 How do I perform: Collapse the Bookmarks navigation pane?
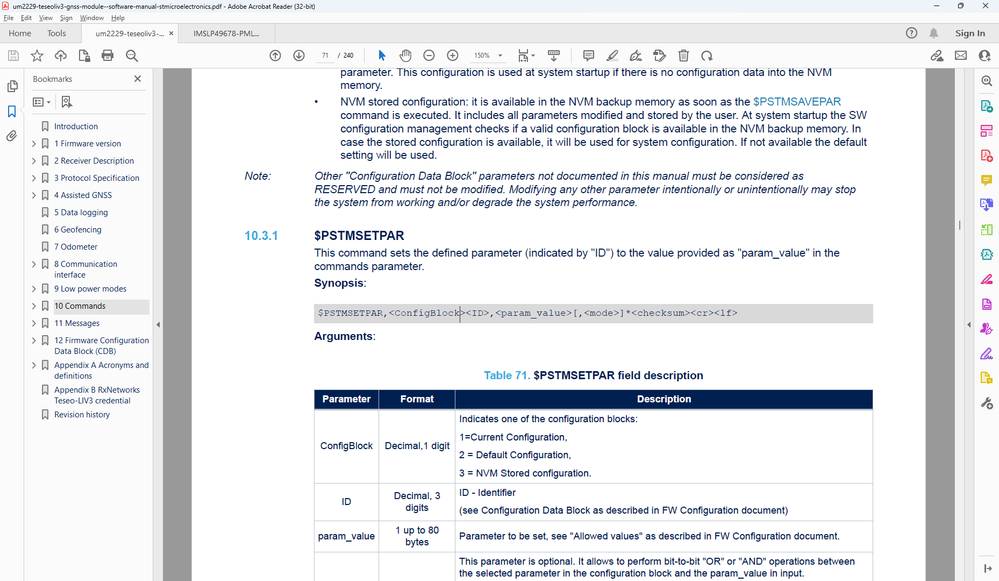(137, 78)
